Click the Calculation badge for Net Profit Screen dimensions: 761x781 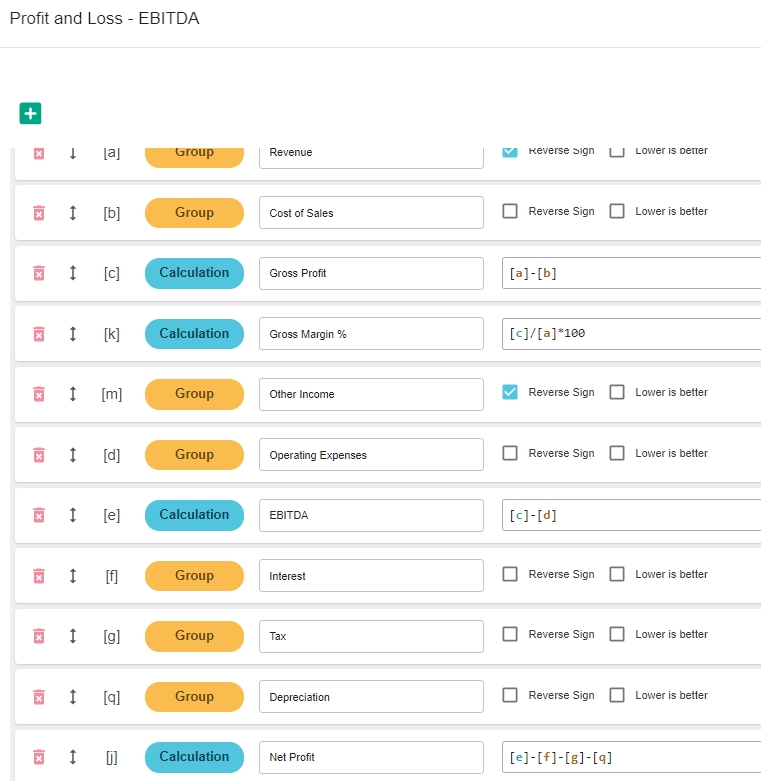pyautogui.click(x=194, y=757)
